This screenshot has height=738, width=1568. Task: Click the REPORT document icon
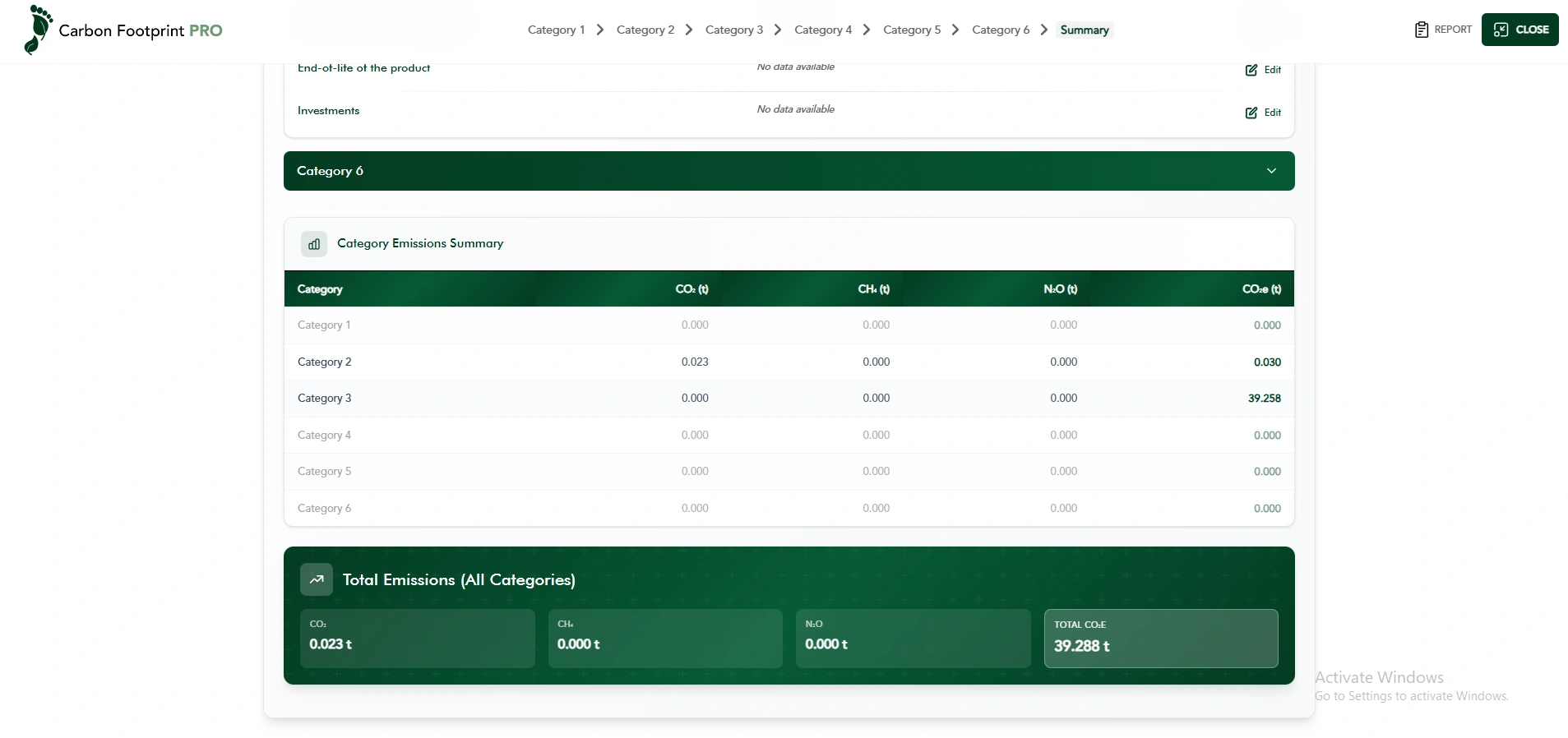tap(1421, 30)
